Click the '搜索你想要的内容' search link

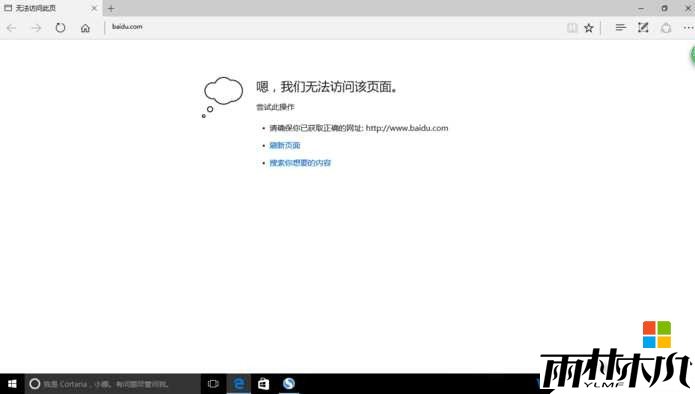pyautogui.click(x=300, y=163)
